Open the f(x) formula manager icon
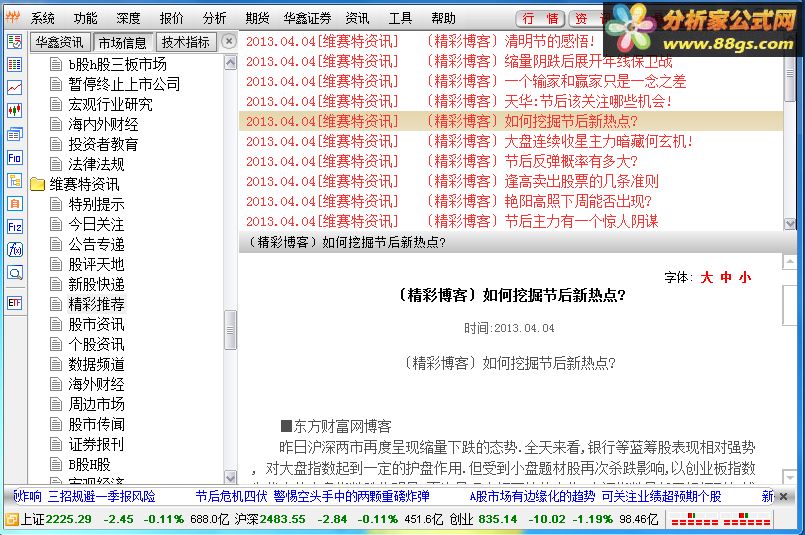 click(x=14, y=250)
